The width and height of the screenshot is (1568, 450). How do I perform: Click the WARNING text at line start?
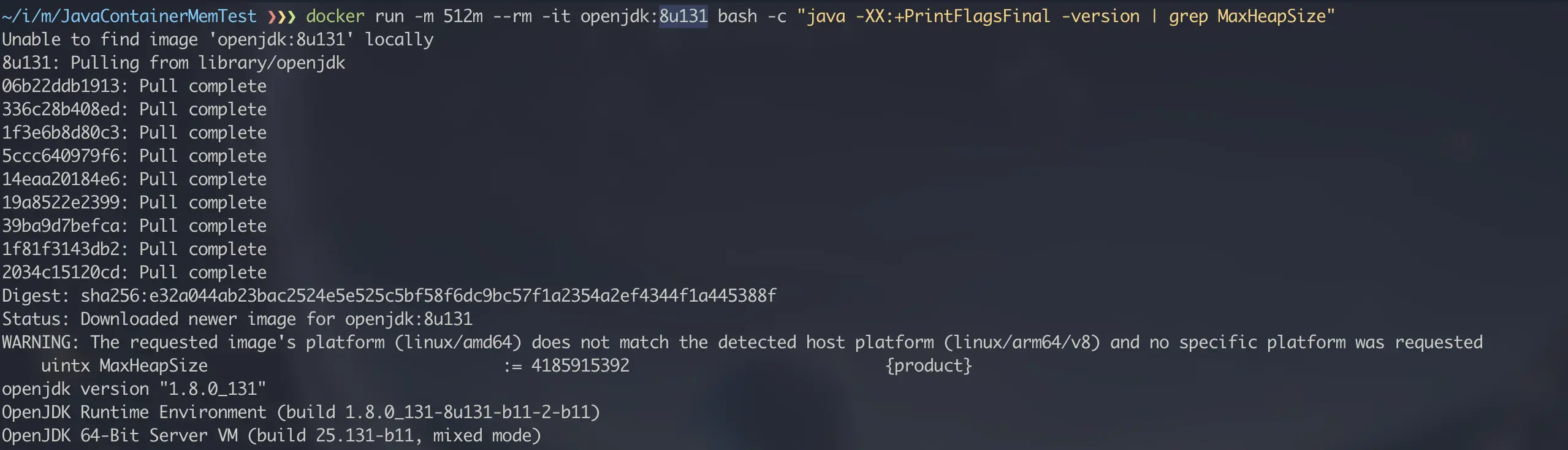point(40,342)
